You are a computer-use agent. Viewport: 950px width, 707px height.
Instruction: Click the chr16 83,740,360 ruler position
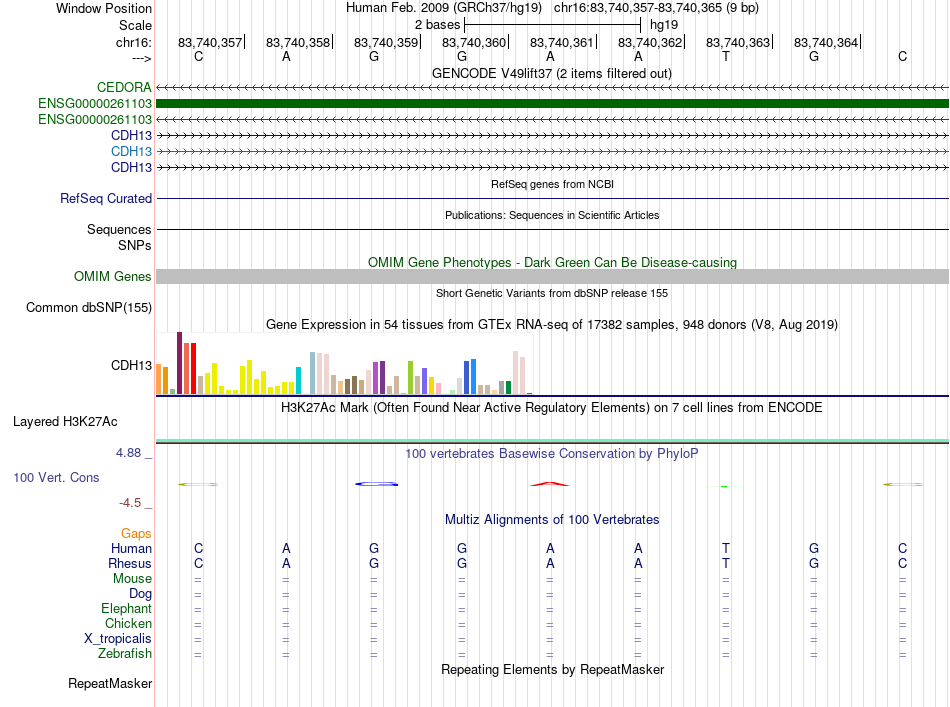click(x=474, y=42)
